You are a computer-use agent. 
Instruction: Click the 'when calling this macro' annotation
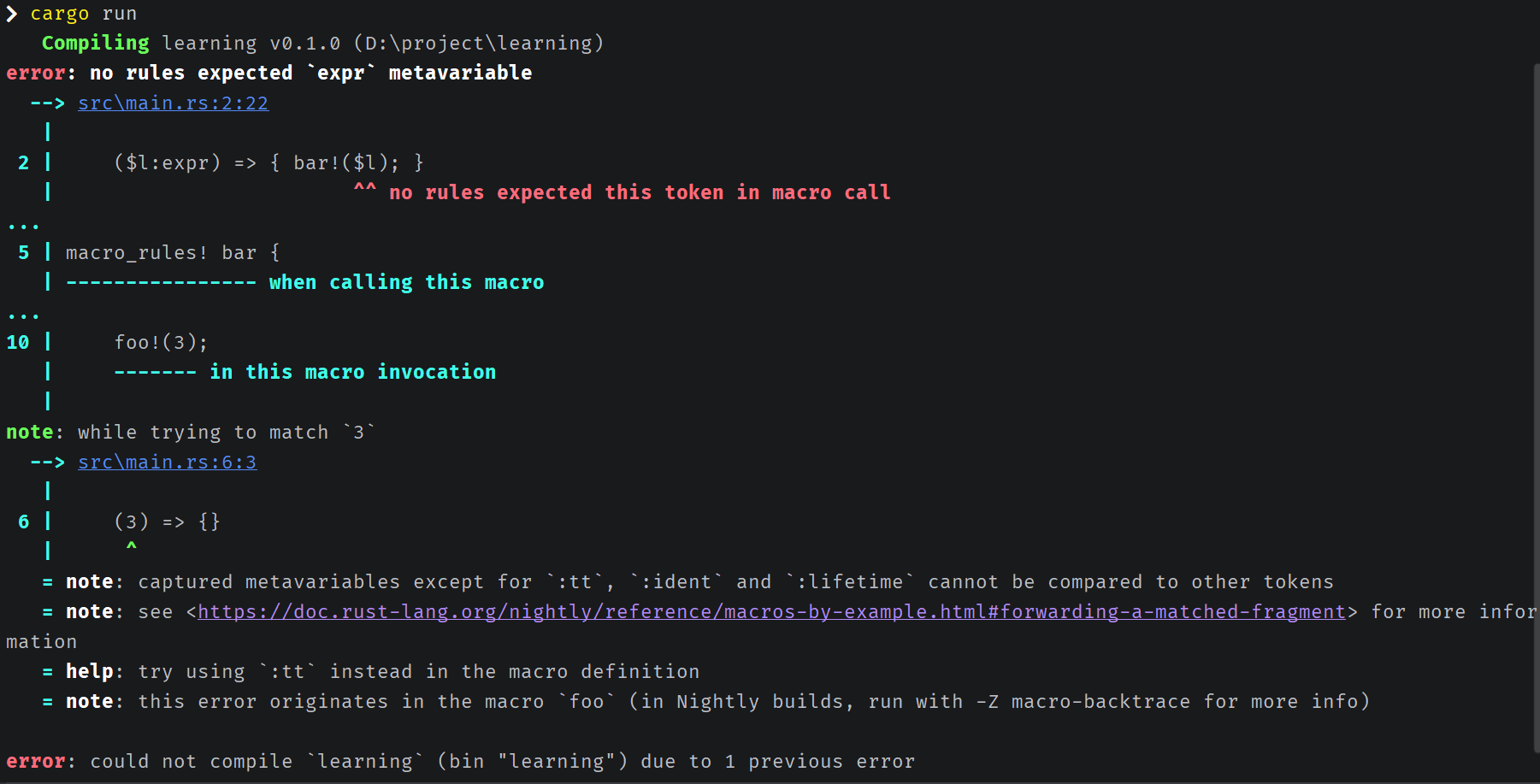(x=406, y=283)
